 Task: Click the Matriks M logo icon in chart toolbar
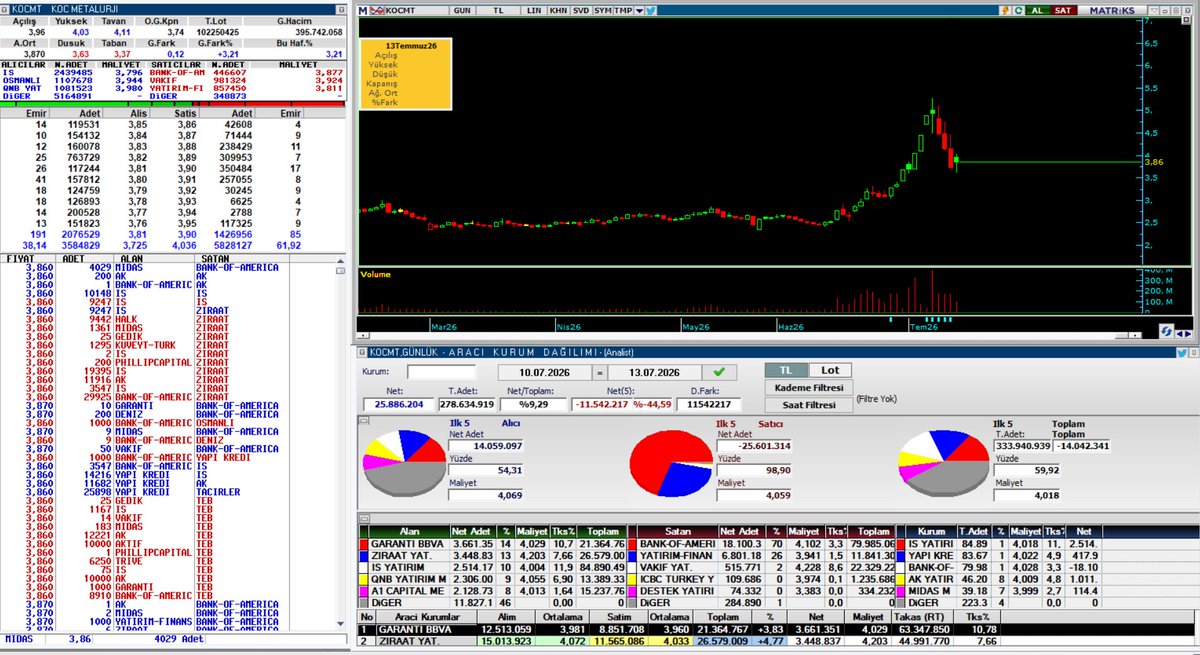pos(364,10)
